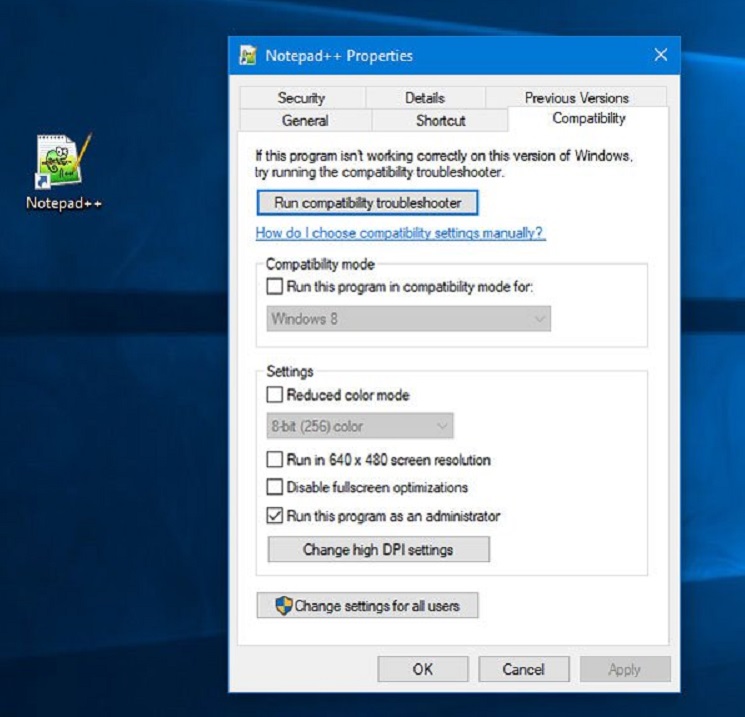Switch to the Security tab
The image size is (745, 717).
[x=302, y=98]
